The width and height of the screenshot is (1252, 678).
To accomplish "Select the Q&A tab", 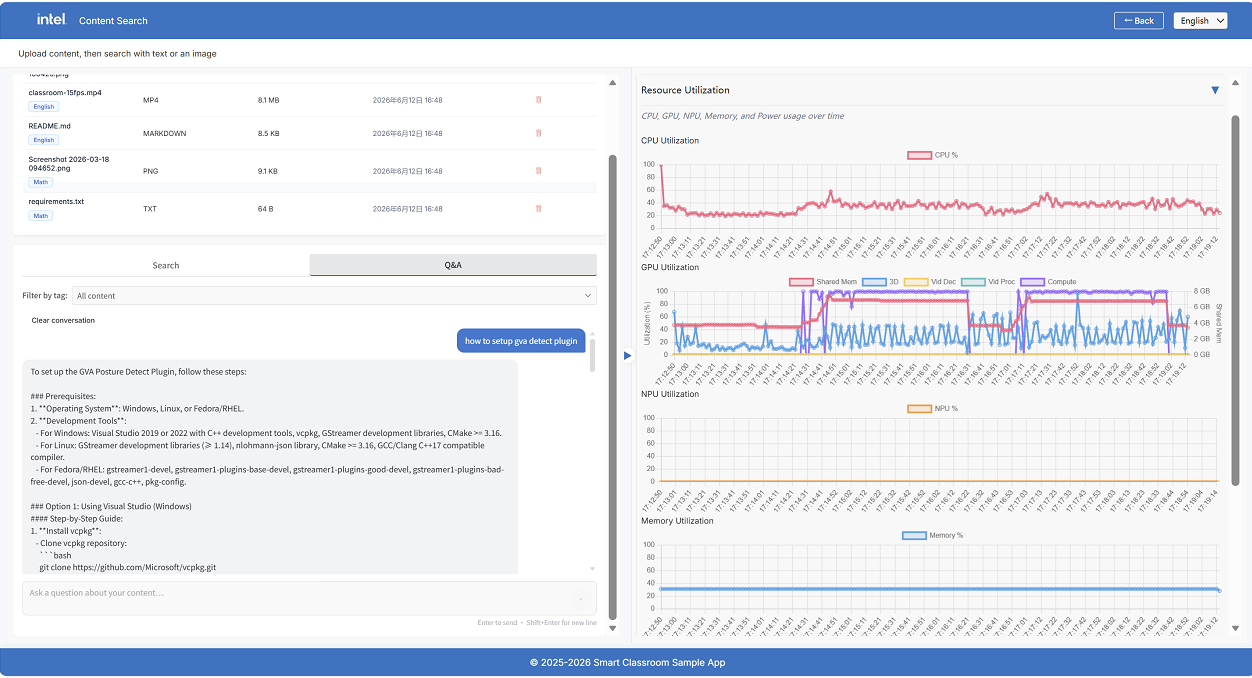I will [x=453, y=265].
